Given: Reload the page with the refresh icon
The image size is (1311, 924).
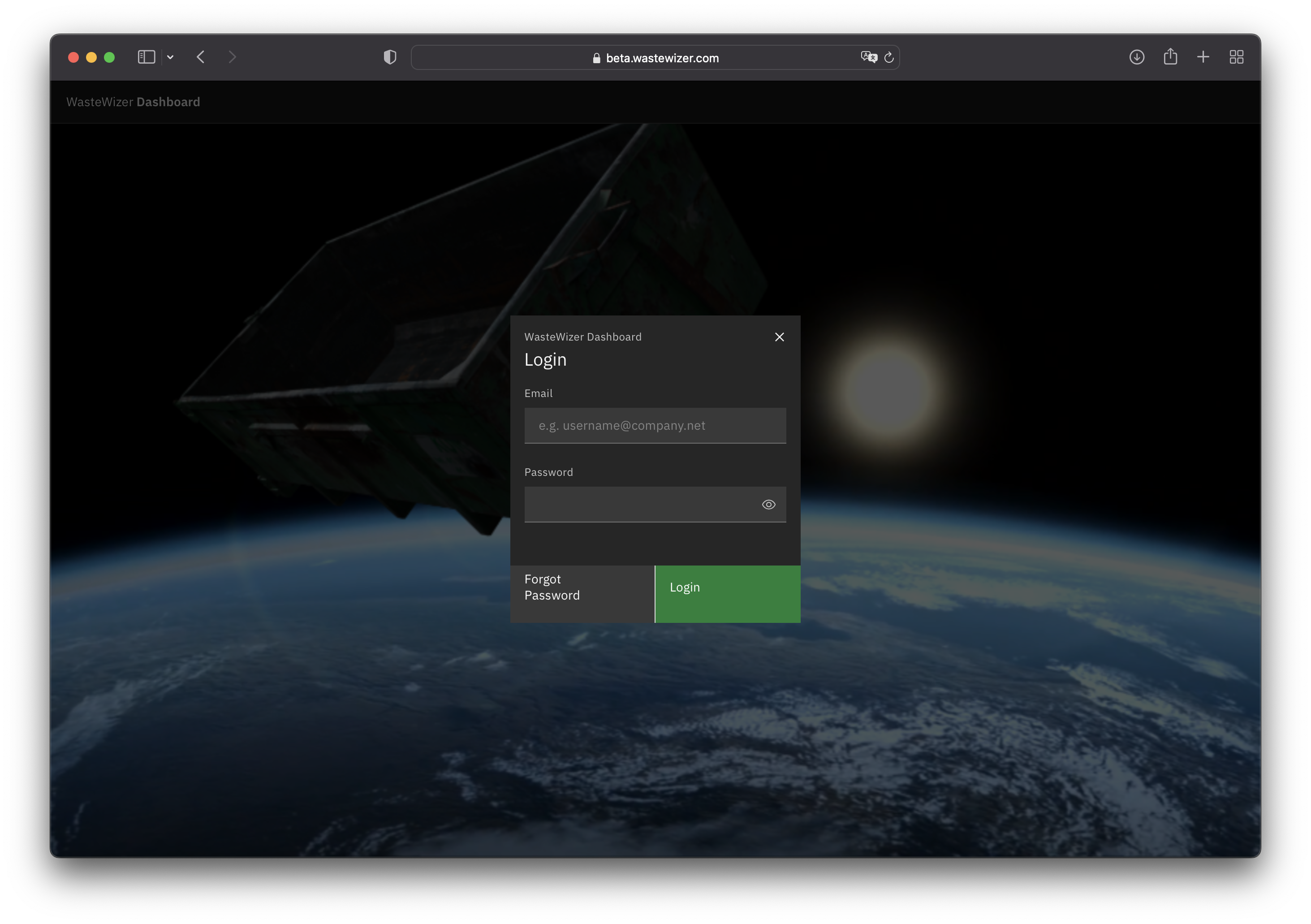Looking at the screenshot, I should pos(889,57).
